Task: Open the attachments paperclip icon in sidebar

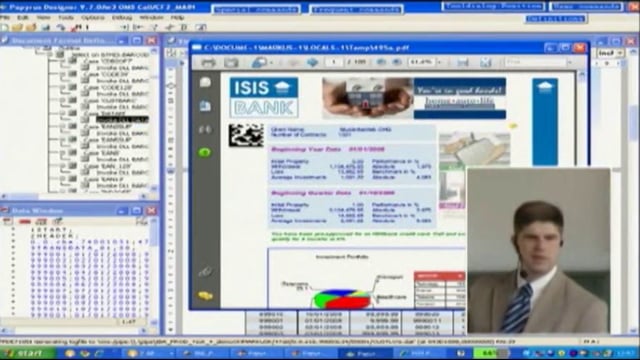Action: [x=205, y=271]
